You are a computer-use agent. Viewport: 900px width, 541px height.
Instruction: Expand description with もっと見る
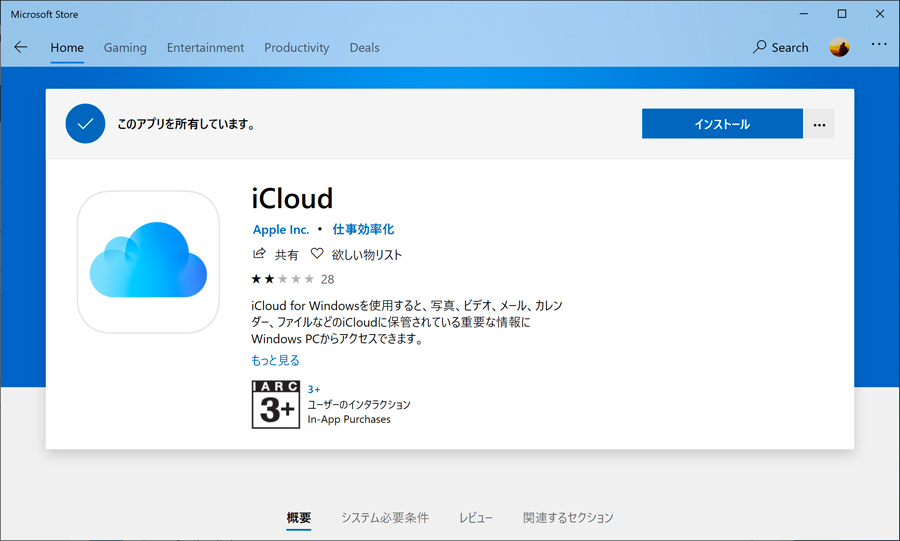275,360
